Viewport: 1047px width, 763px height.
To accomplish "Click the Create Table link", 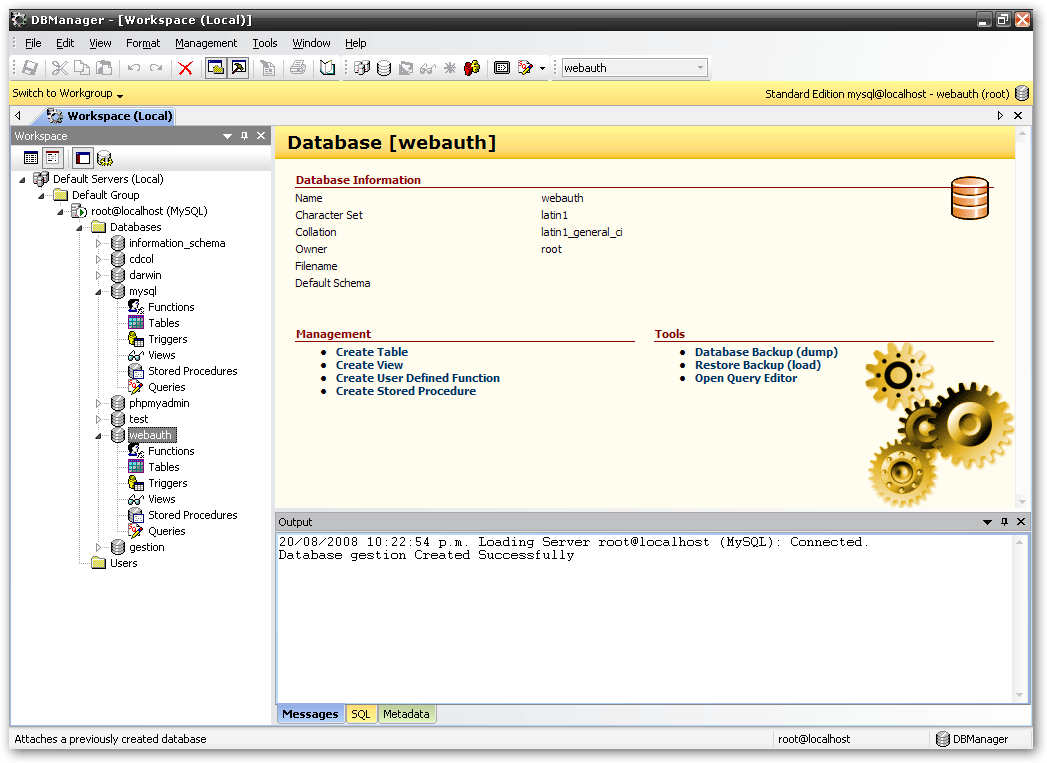I will 371,352.
